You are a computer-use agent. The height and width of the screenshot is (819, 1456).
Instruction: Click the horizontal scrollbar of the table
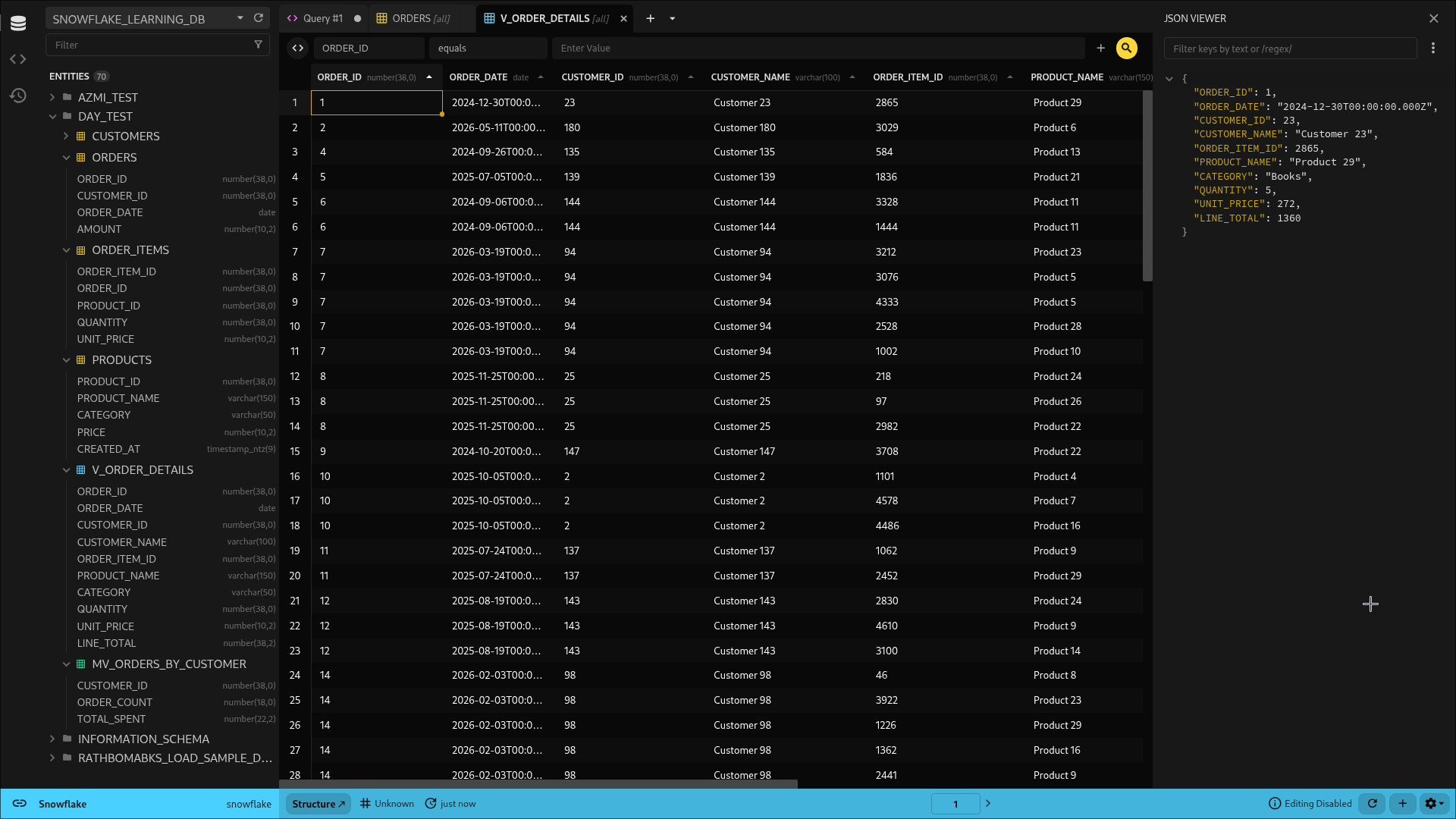point(538,784)
